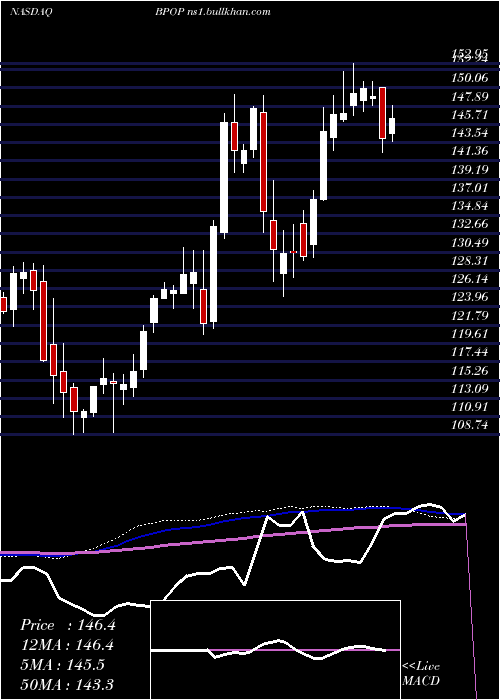Click the BPOP ns1.bullkhan.com title
This screenshot has width=500, height=700.
(x=212, y=12)
